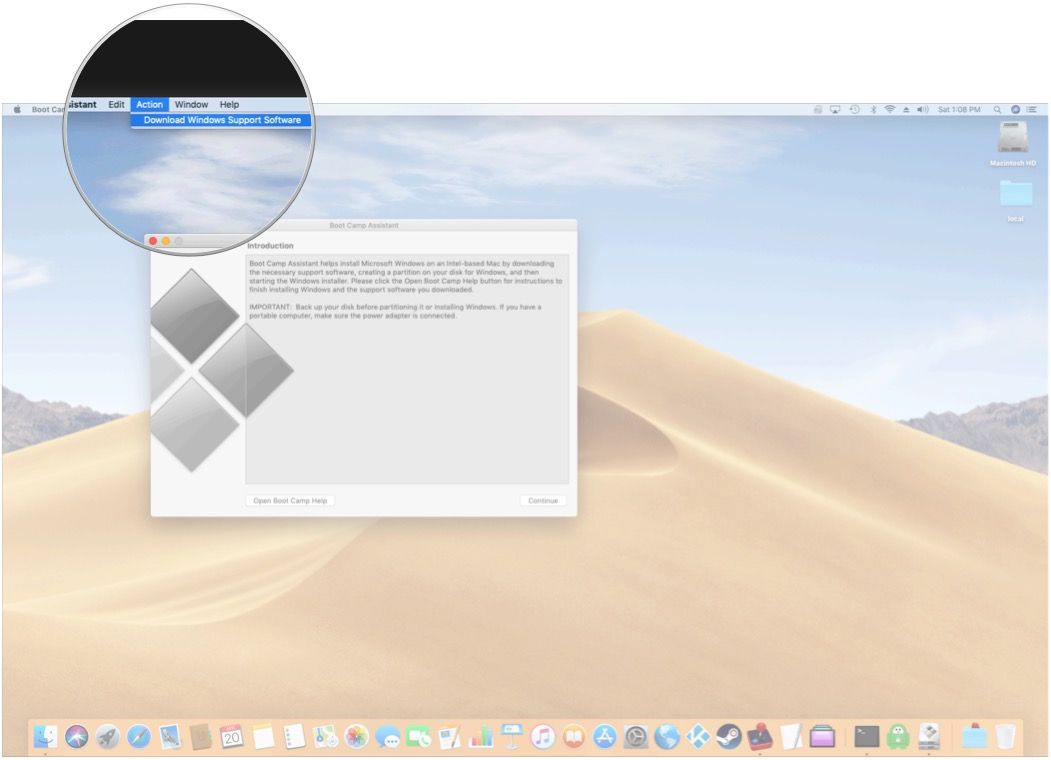The width and height of the screenshot is (1051, 760).
Task: Select Download Windows Support Software
Action: coord(222,120)
